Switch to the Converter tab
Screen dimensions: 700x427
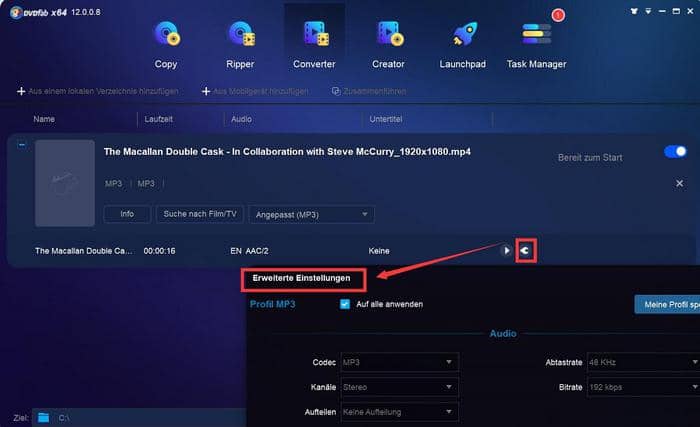(x=314, y=44)
